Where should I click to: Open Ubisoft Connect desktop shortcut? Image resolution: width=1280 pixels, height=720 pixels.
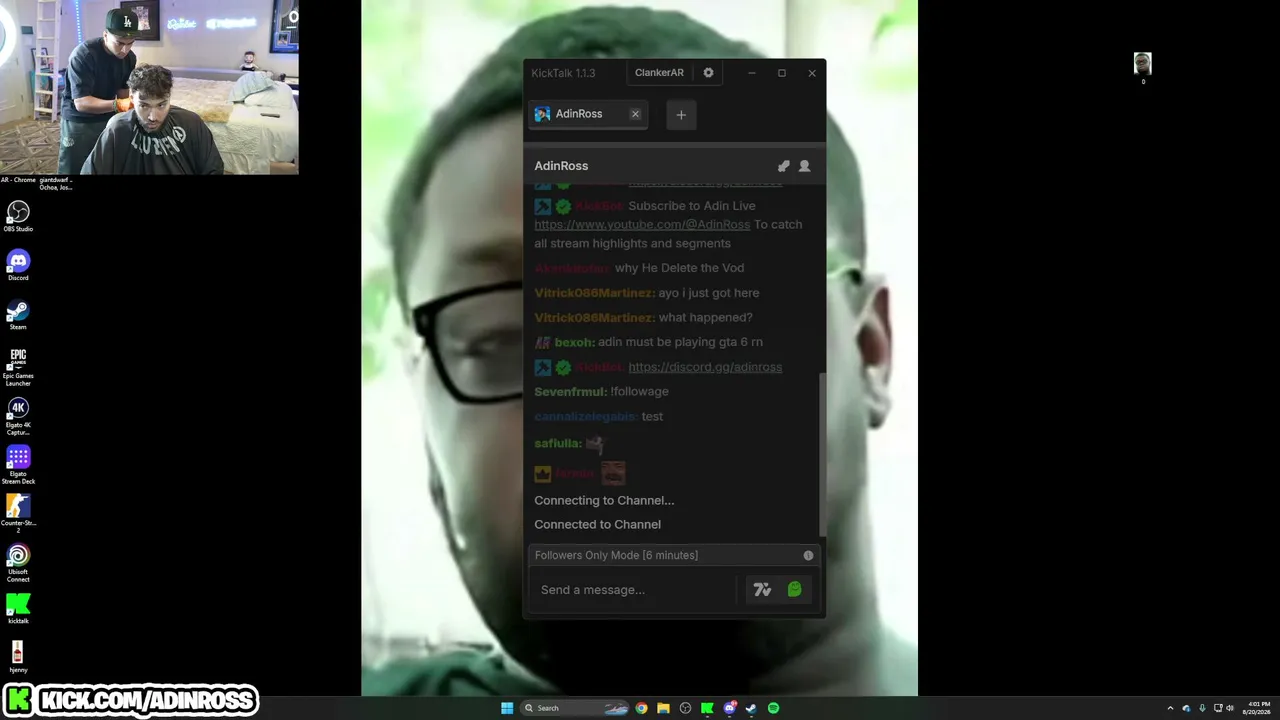click(18, 563)
